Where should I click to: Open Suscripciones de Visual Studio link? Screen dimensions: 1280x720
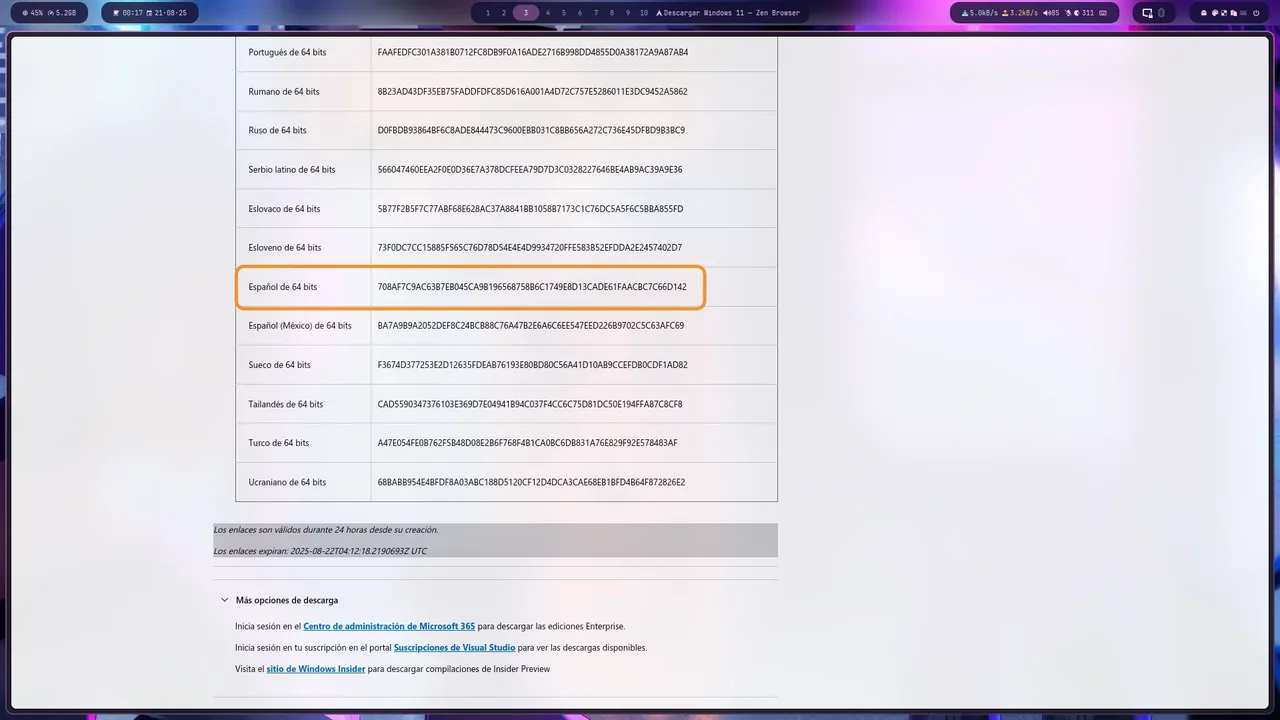(454, 647)
